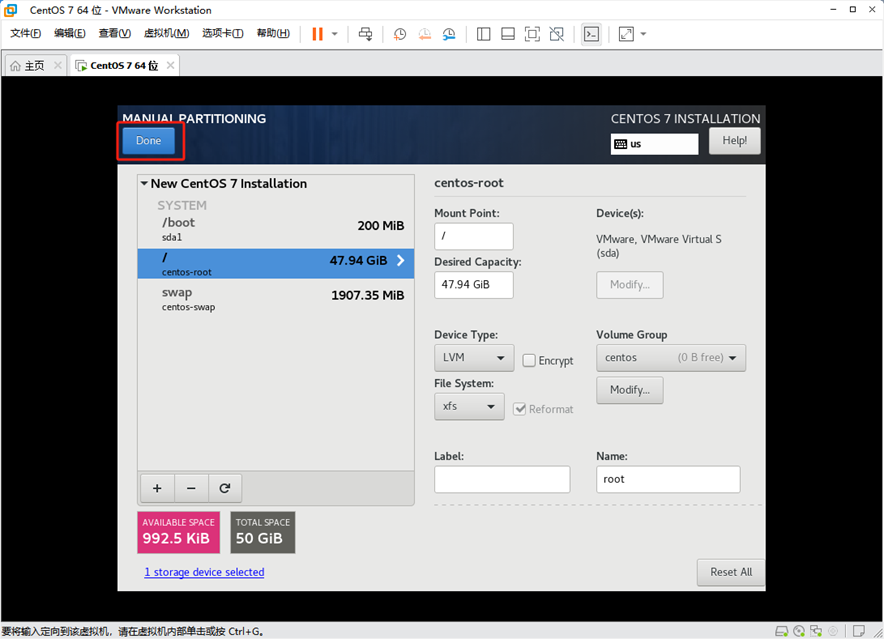Screen dimensions: 884x639
Task: Select the / centos-root partition row
Action: point(276,263)
